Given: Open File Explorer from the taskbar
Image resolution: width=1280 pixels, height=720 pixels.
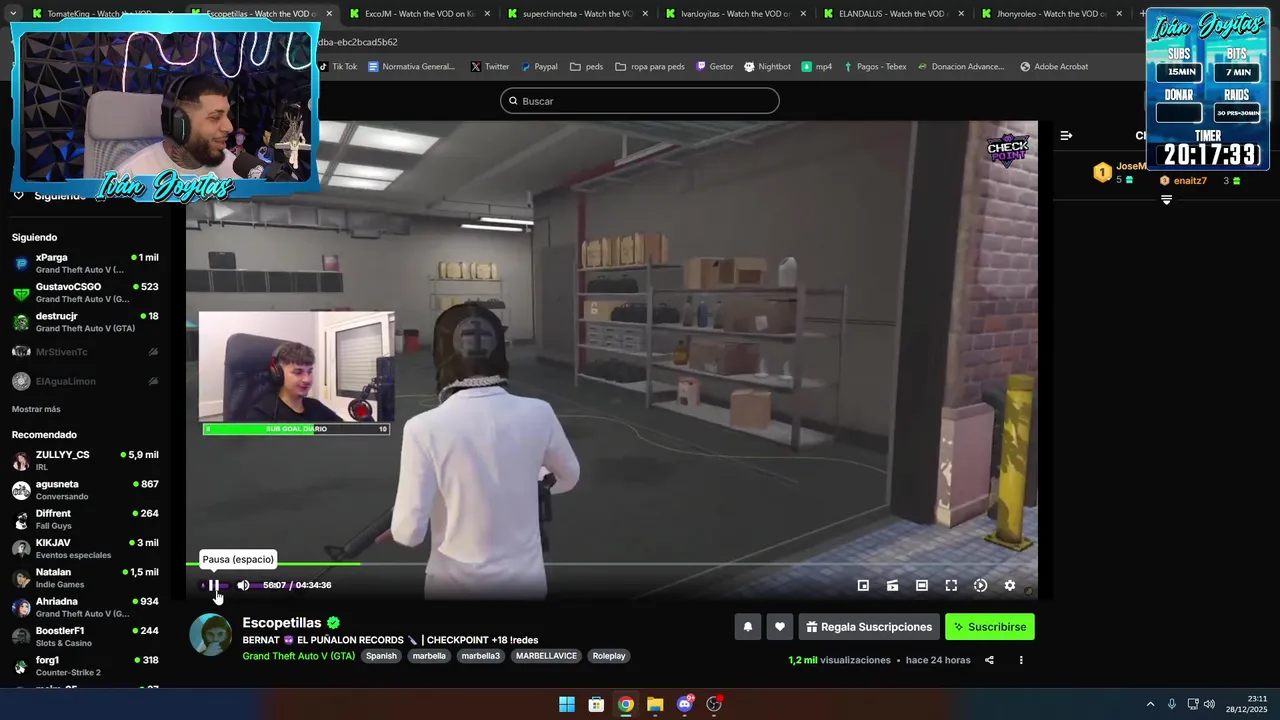Looking at the screenshot, I should pos(655,704).
